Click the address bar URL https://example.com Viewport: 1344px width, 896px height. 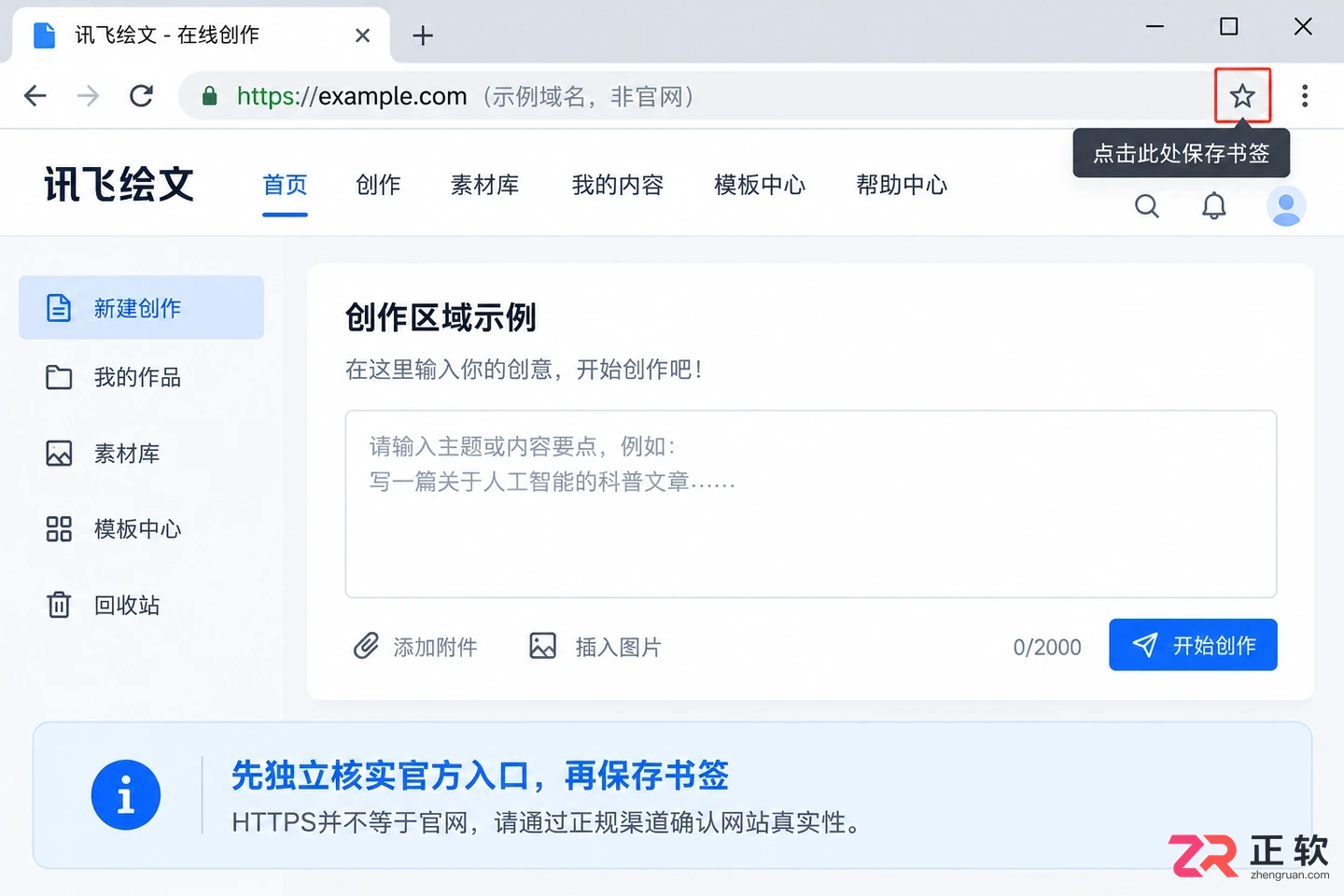click(x=352, y=96)
